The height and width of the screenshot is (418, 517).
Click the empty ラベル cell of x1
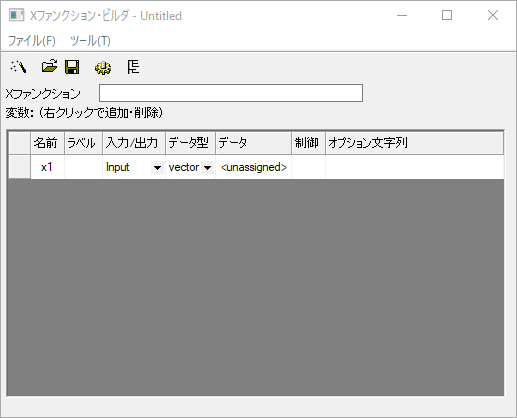(83, 167)
